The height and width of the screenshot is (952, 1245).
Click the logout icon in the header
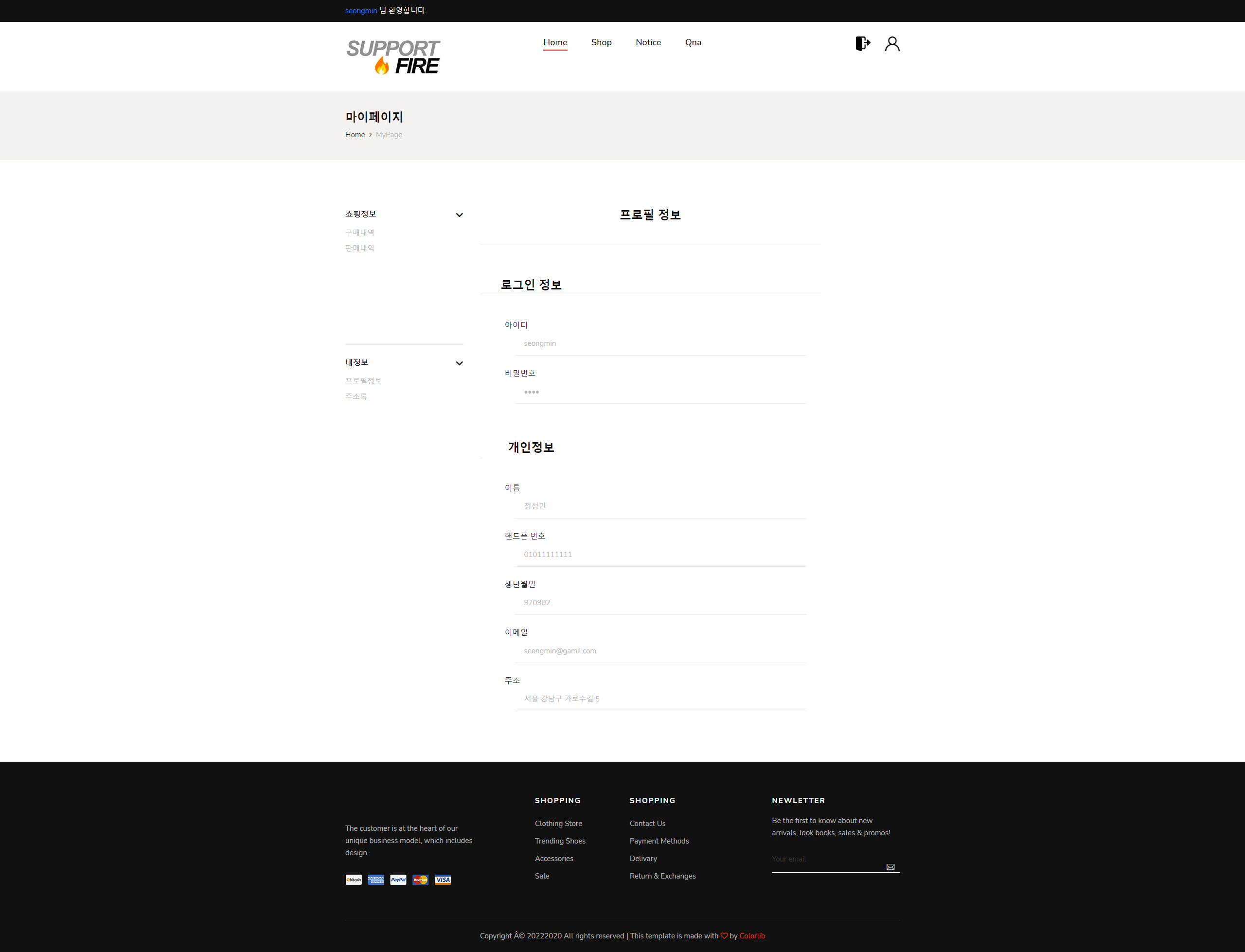tap(862, 43)
